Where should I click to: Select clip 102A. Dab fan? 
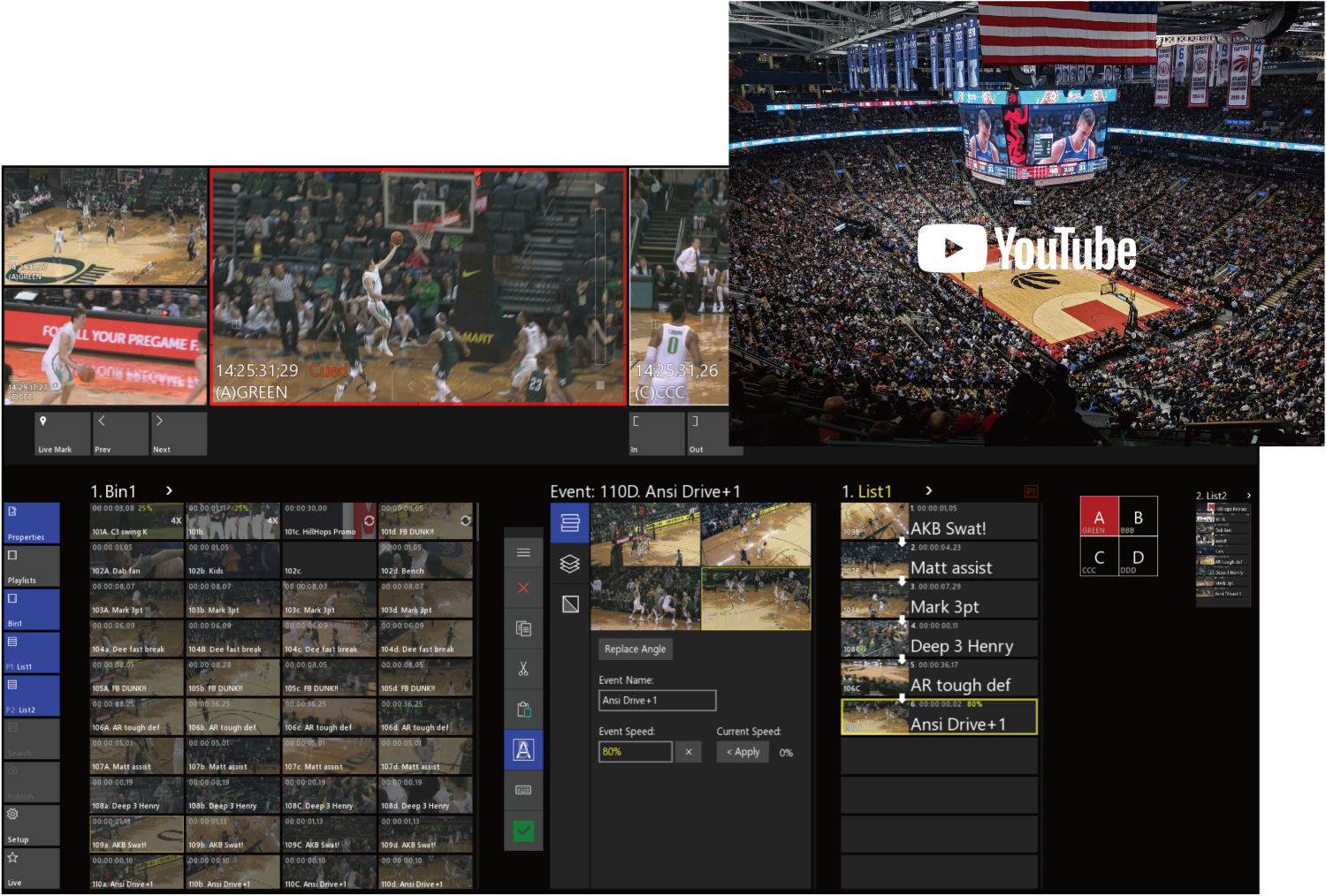click(137, 560)
